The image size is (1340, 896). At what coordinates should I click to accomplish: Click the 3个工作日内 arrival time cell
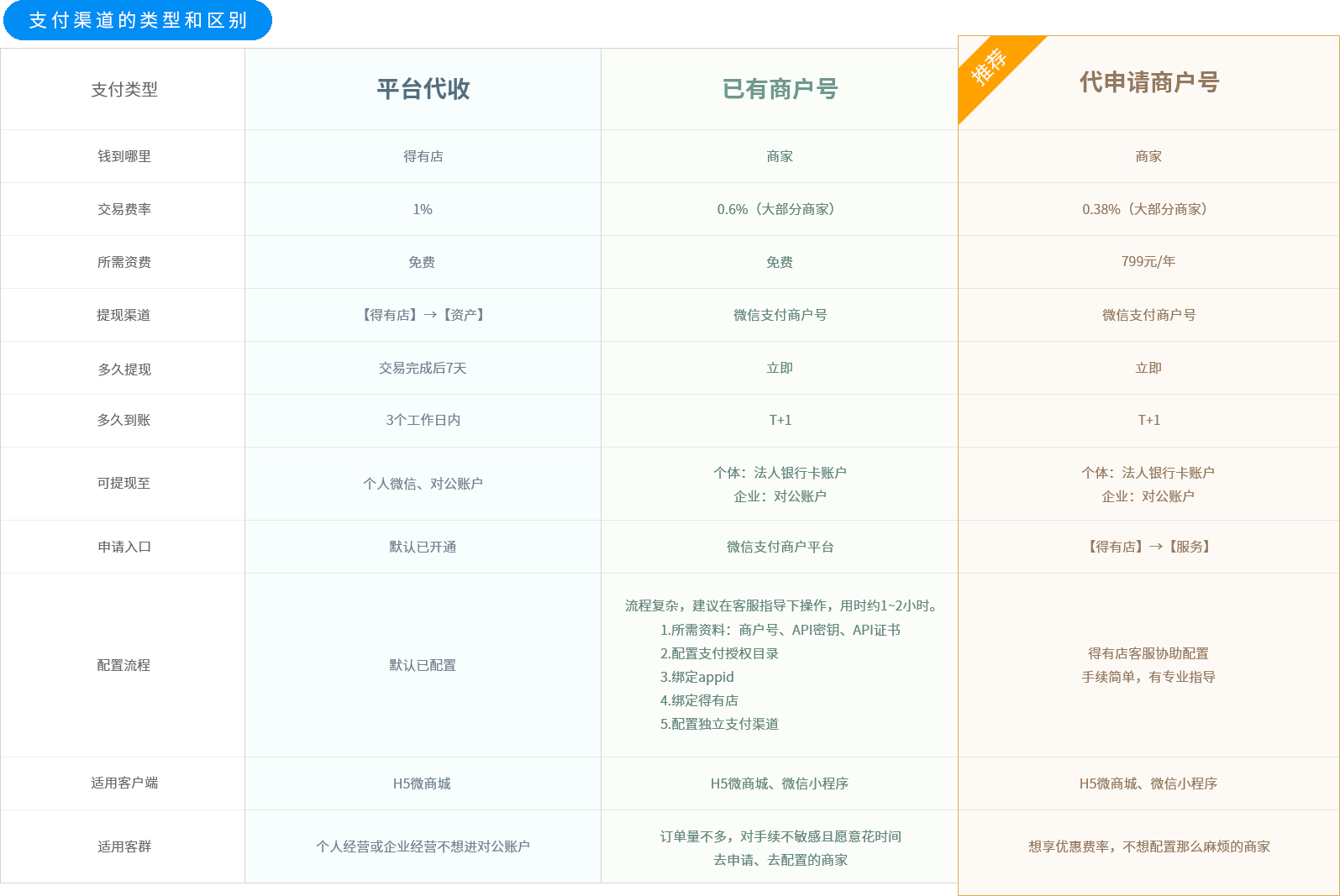423,420
